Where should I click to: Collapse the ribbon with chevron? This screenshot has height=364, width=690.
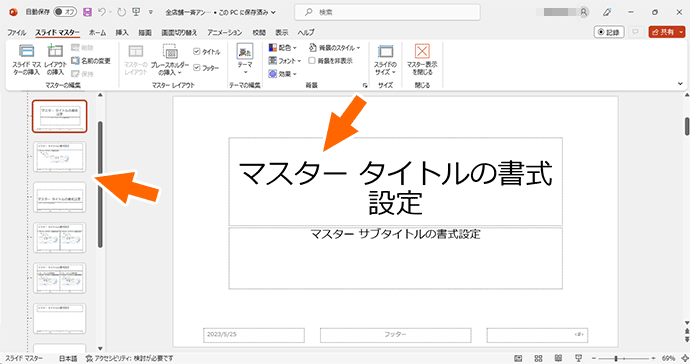[680, 84]
